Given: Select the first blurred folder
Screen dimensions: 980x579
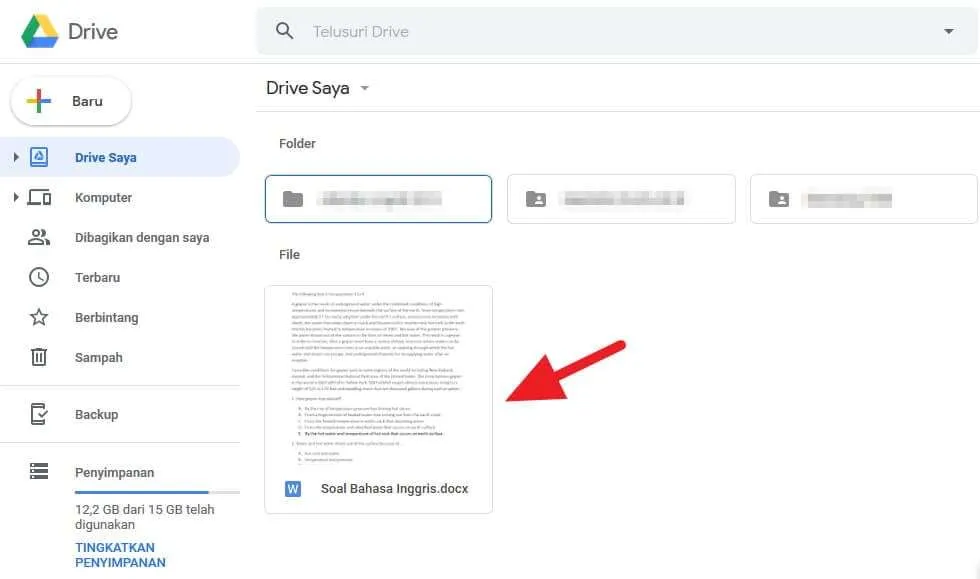Looking at the screenshot, I should [378, 199].
